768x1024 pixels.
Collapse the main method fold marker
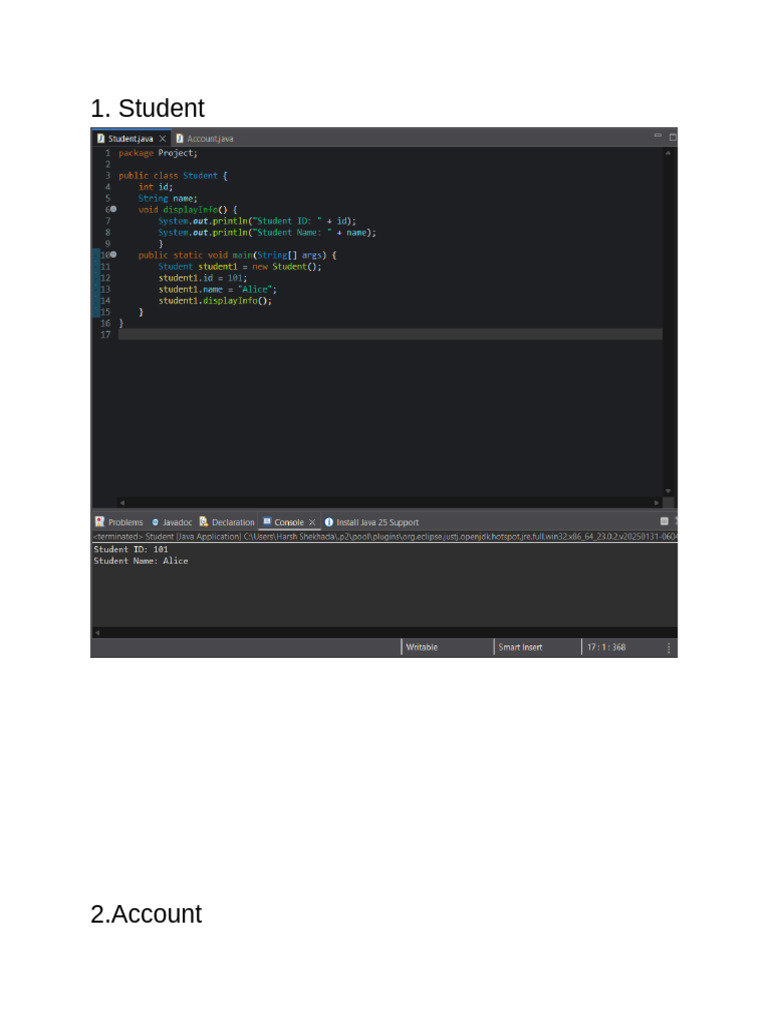tap(113, 255)
